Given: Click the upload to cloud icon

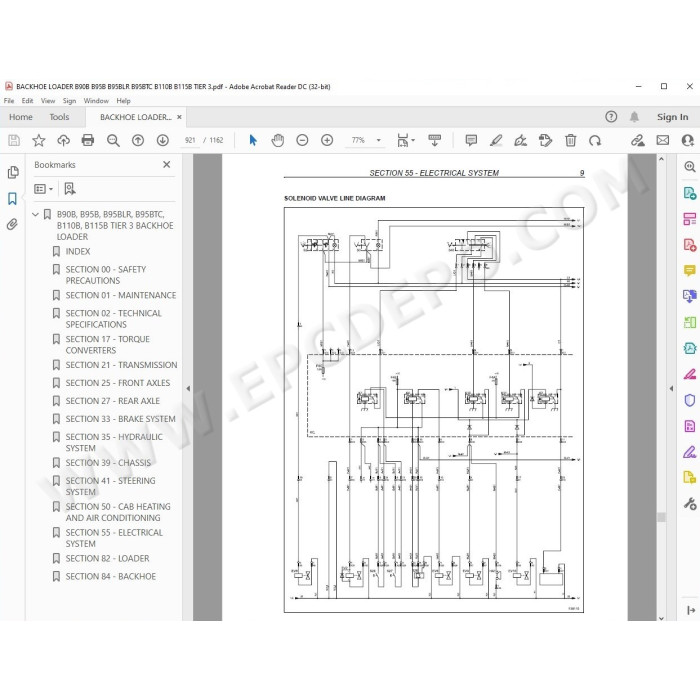Looking at the screenshot, I should (63, 141).
